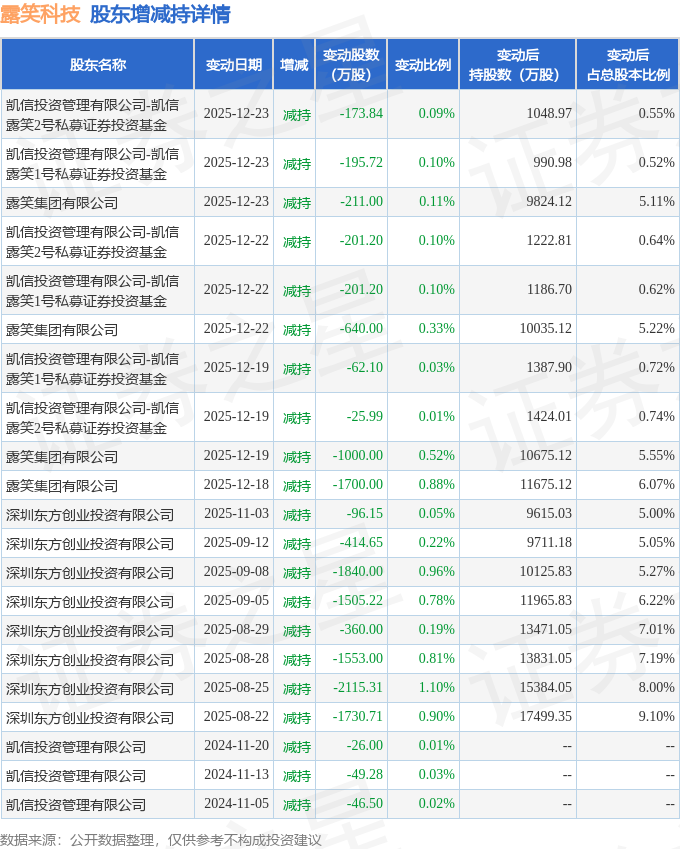This screenshot has width=680, height=849.
Task: Select the 变动股数(万股) column header
Action: 351,64
